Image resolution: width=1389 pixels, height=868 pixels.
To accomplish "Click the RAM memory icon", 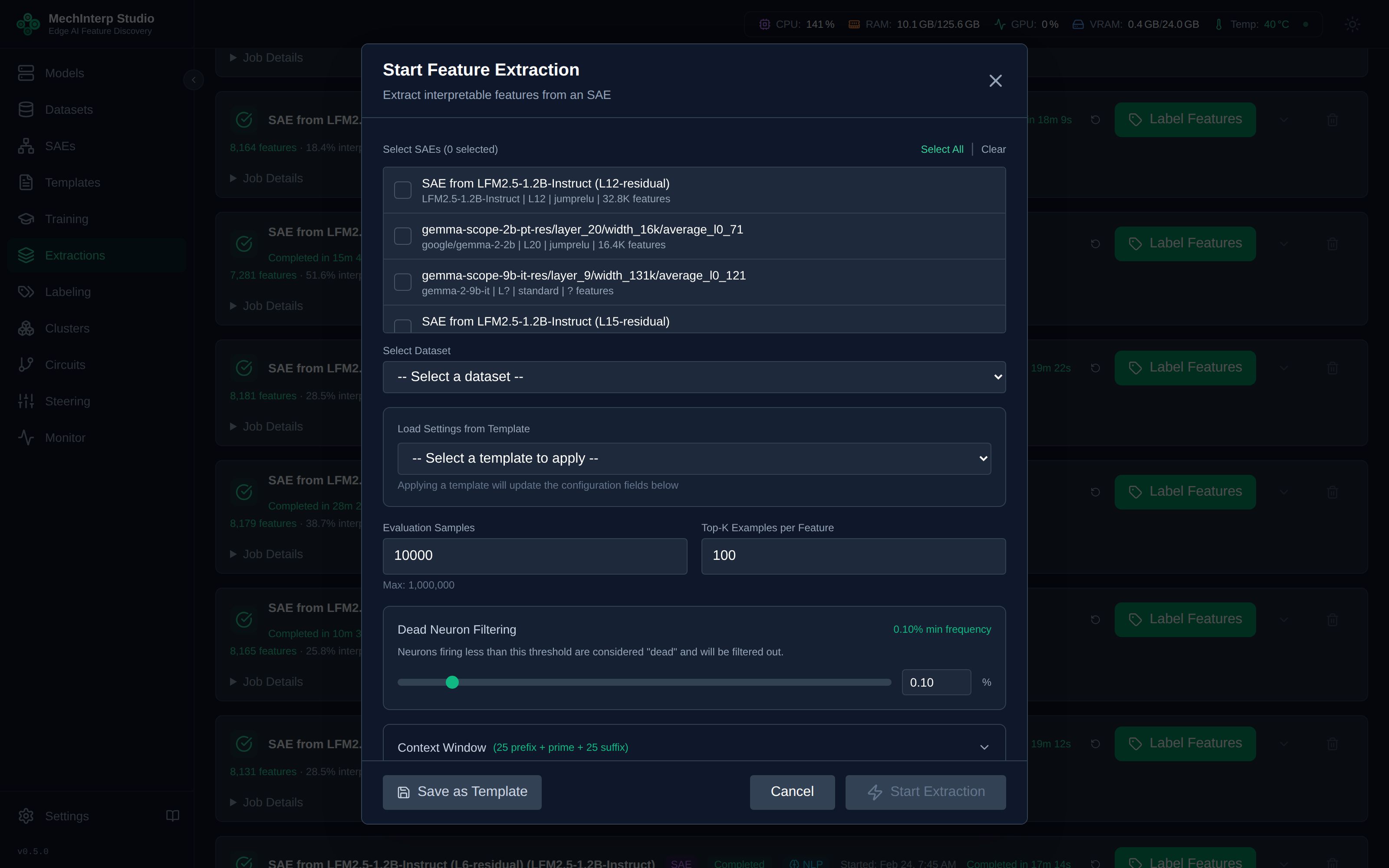I will tap(854, 24).
